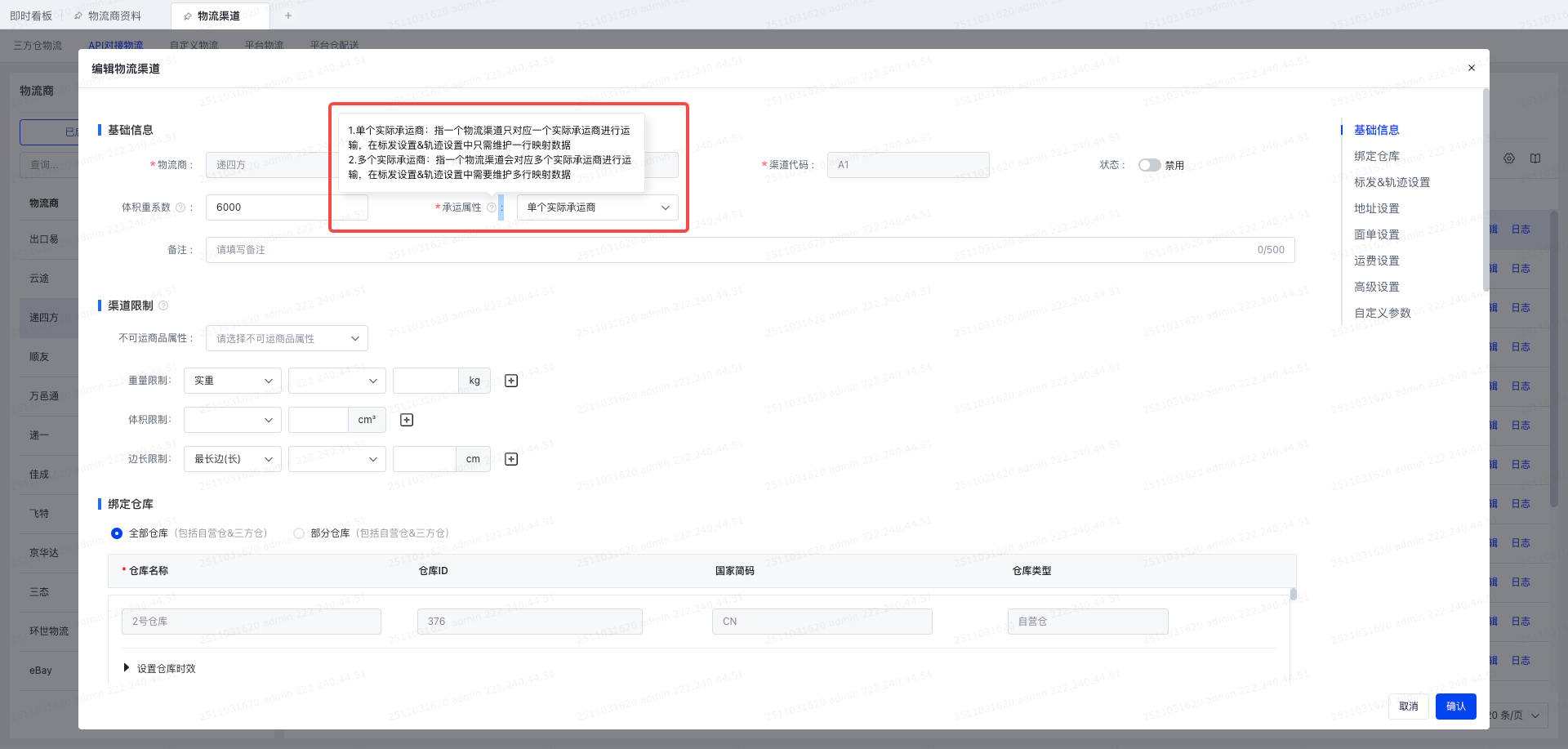Click the 重量限制 kg value input

425,381
